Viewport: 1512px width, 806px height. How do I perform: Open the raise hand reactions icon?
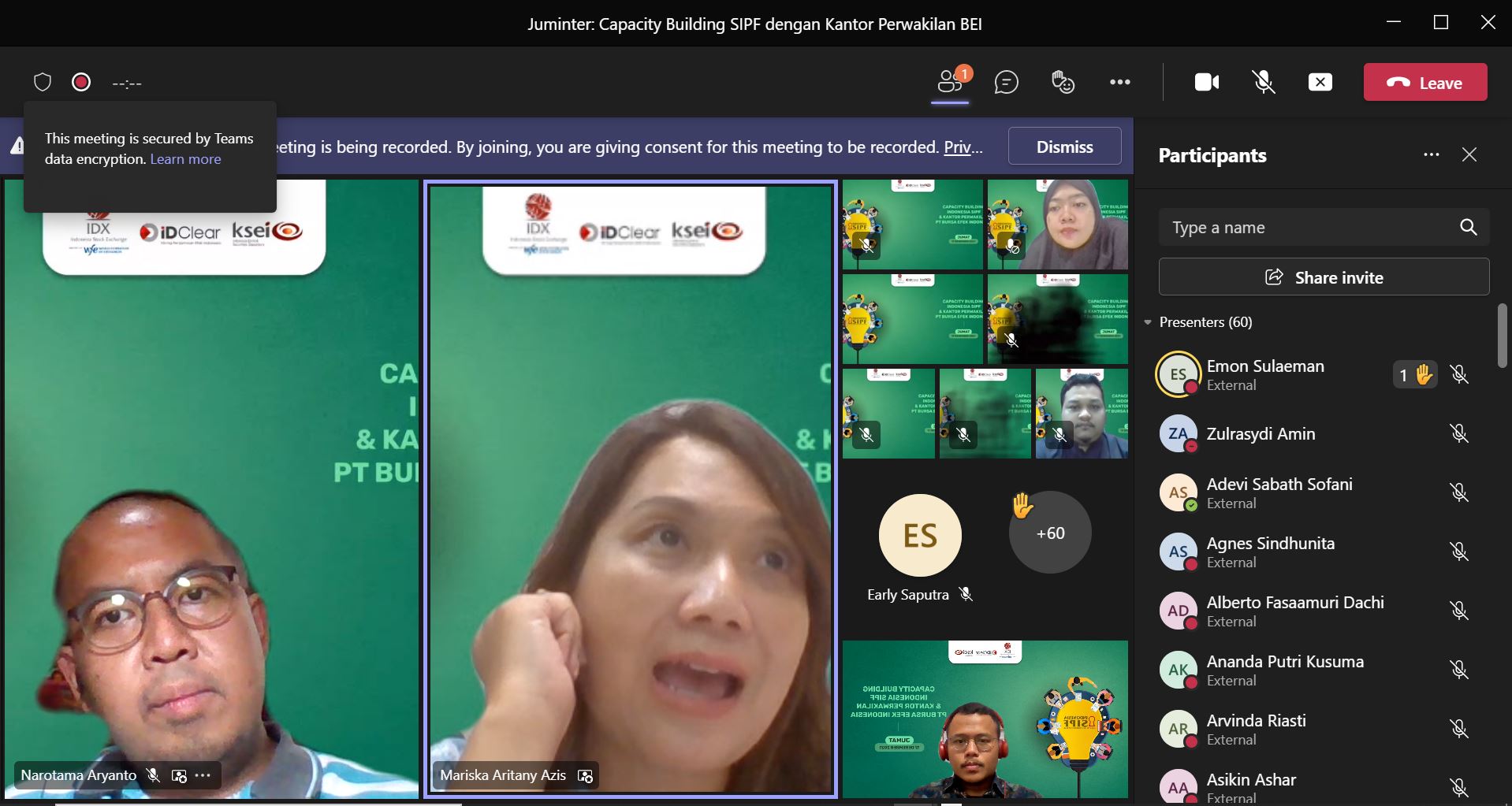tap(1063, 83)
